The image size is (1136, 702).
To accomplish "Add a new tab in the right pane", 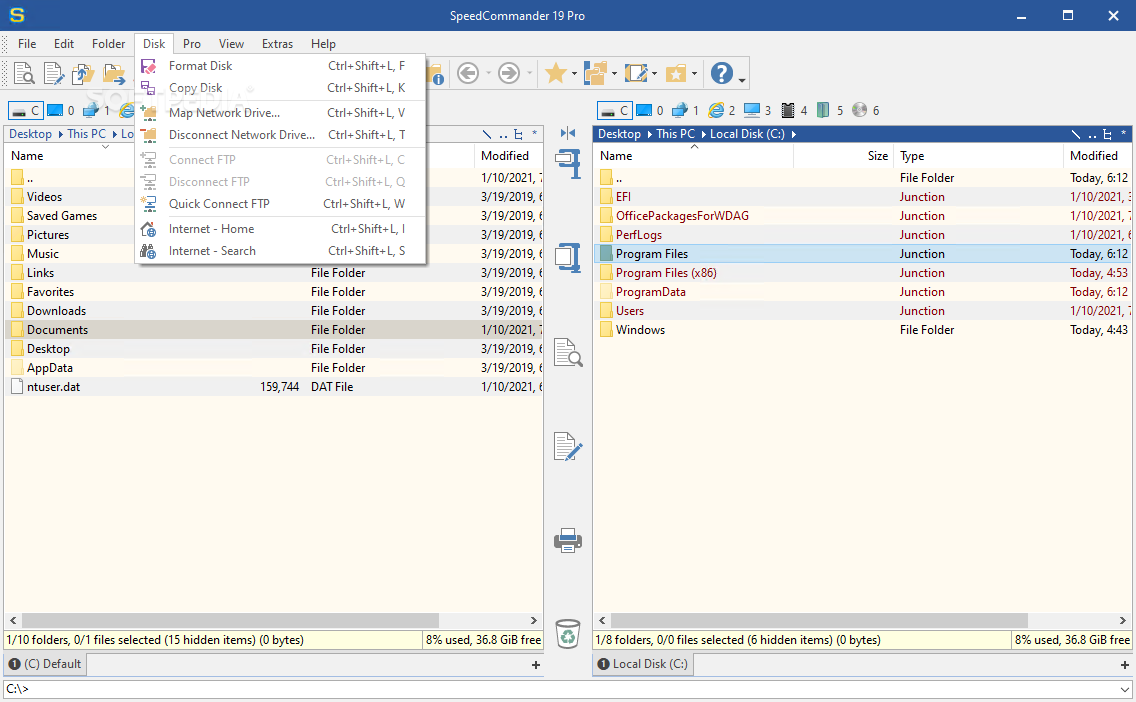I will point(1124,664).
